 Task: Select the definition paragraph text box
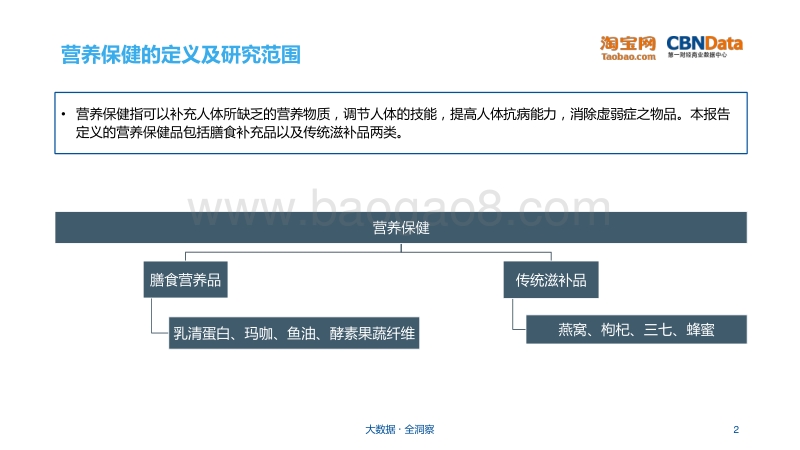pos(401,123)
